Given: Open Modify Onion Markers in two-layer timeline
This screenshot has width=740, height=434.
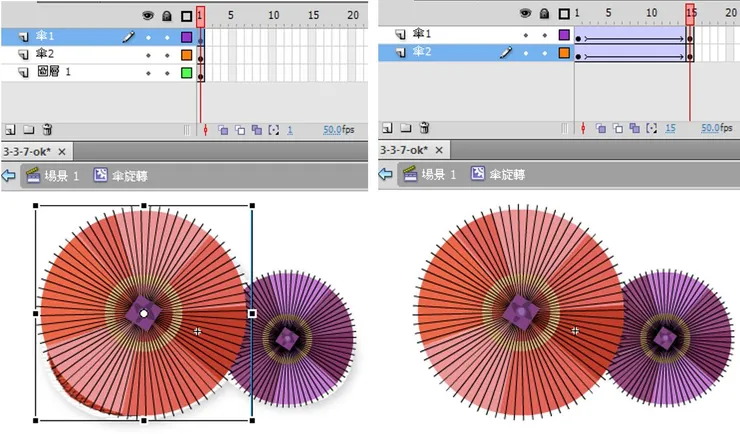Looking at the screenshot, I should tap(651, 128).
